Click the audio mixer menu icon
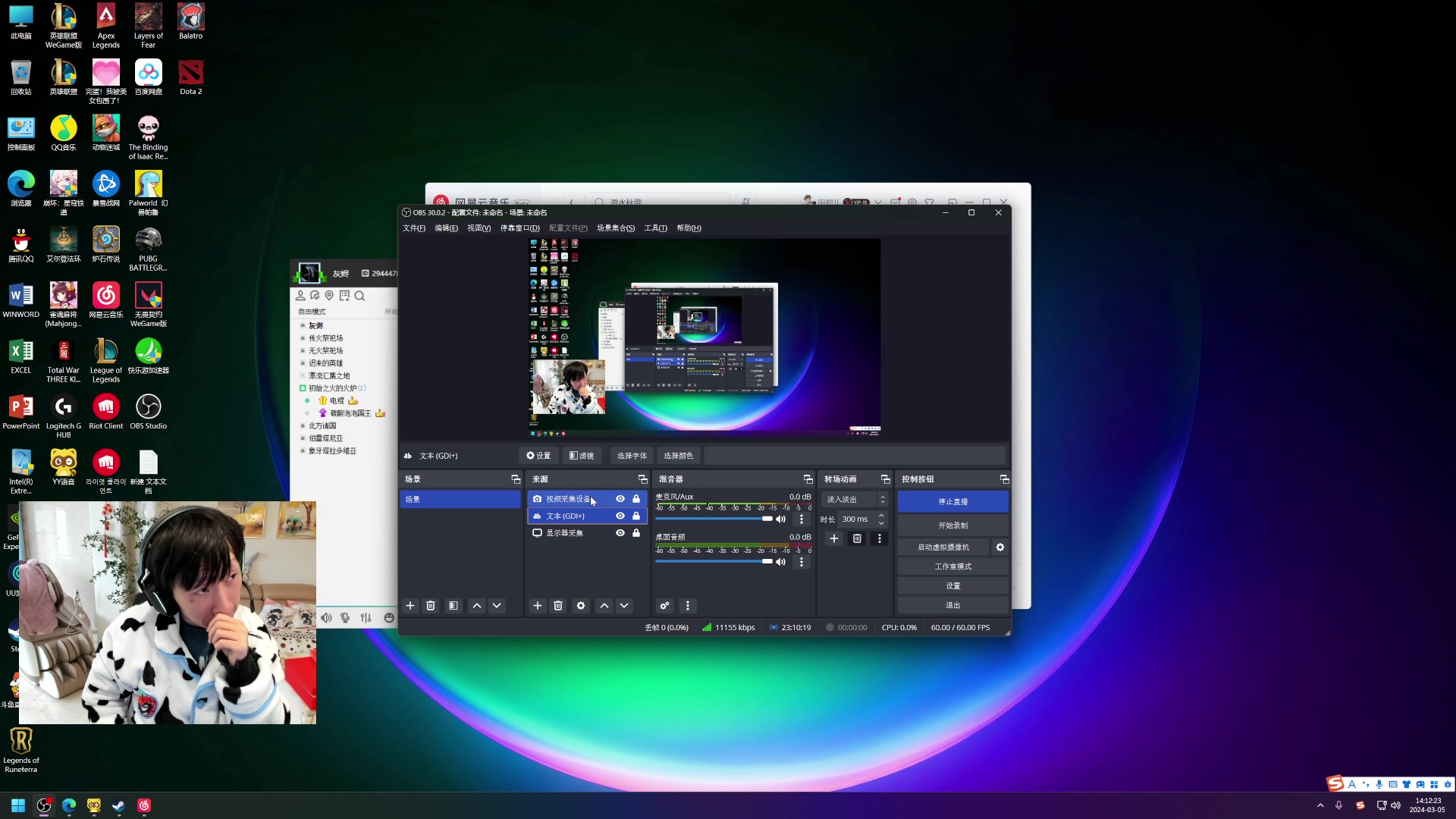 pyautogui.click(x=688, y=605)
